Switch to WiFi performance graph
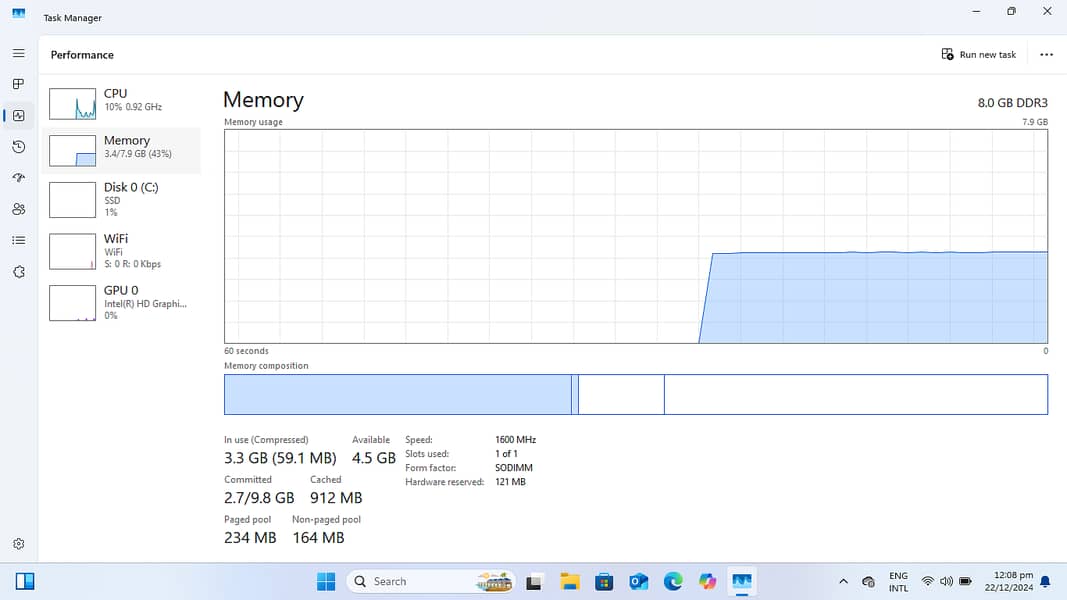 (x=120, y=251)
